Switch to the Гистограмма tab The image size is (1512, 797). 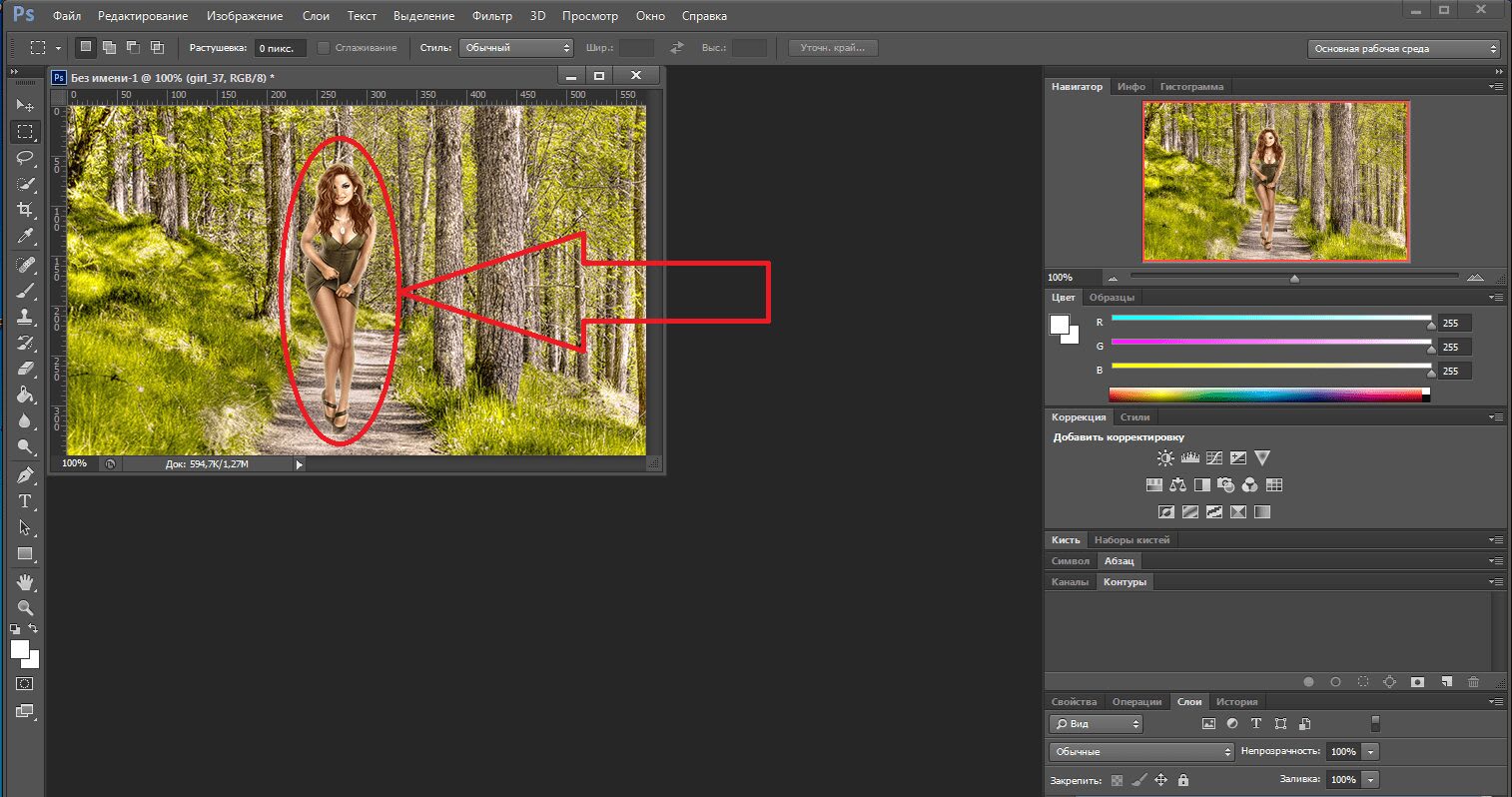pyautogui.click(x=1191, y=87)
